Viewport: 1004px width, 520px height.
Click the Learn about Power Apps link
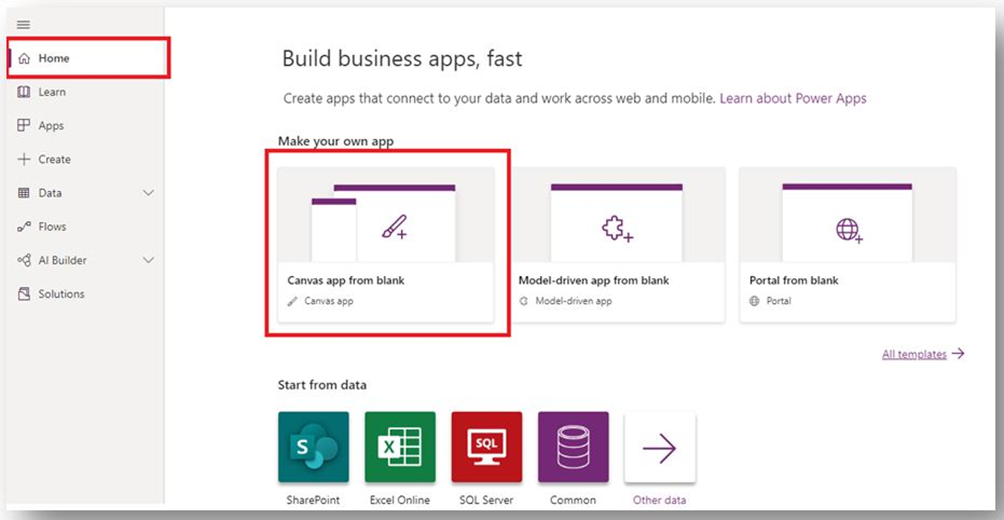point(793,99)
